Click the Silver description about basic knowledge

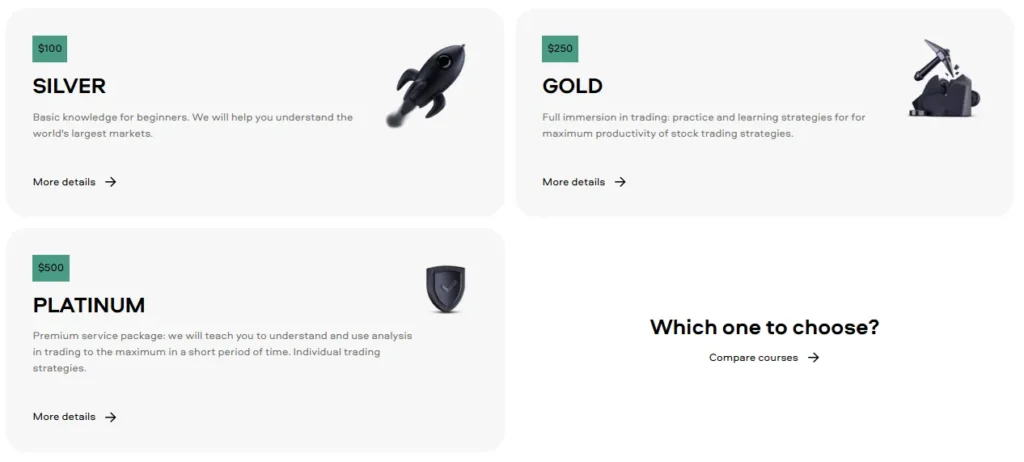coord(192,125)
